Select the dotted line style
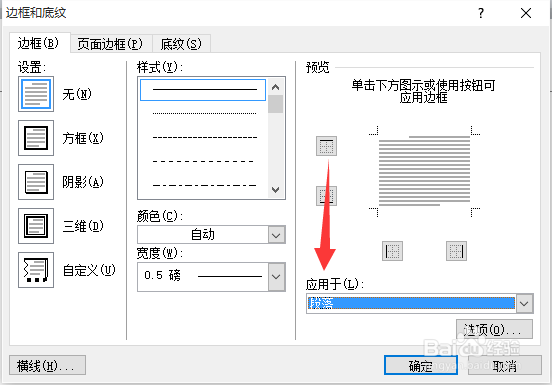This screenshot has height=385, width=552. click(x=203, y=114)
